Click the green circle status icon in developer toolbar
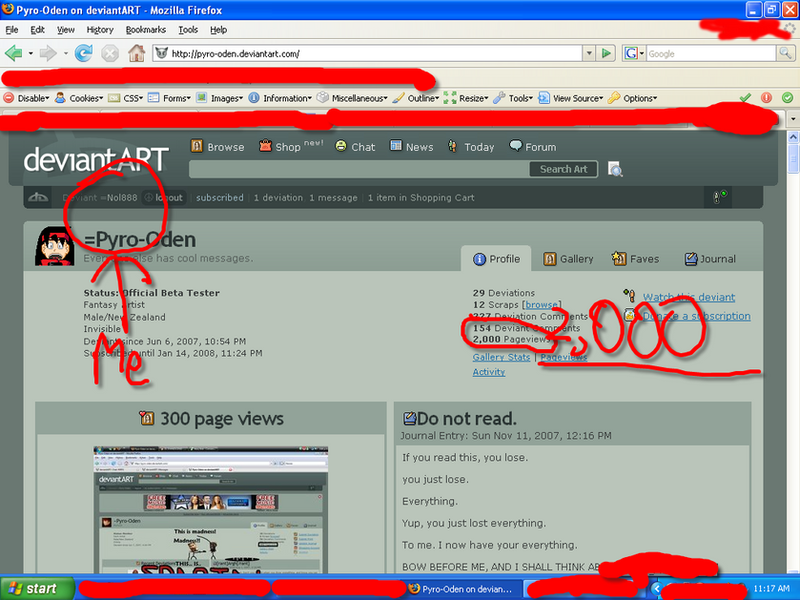 [x=787, y=97]
